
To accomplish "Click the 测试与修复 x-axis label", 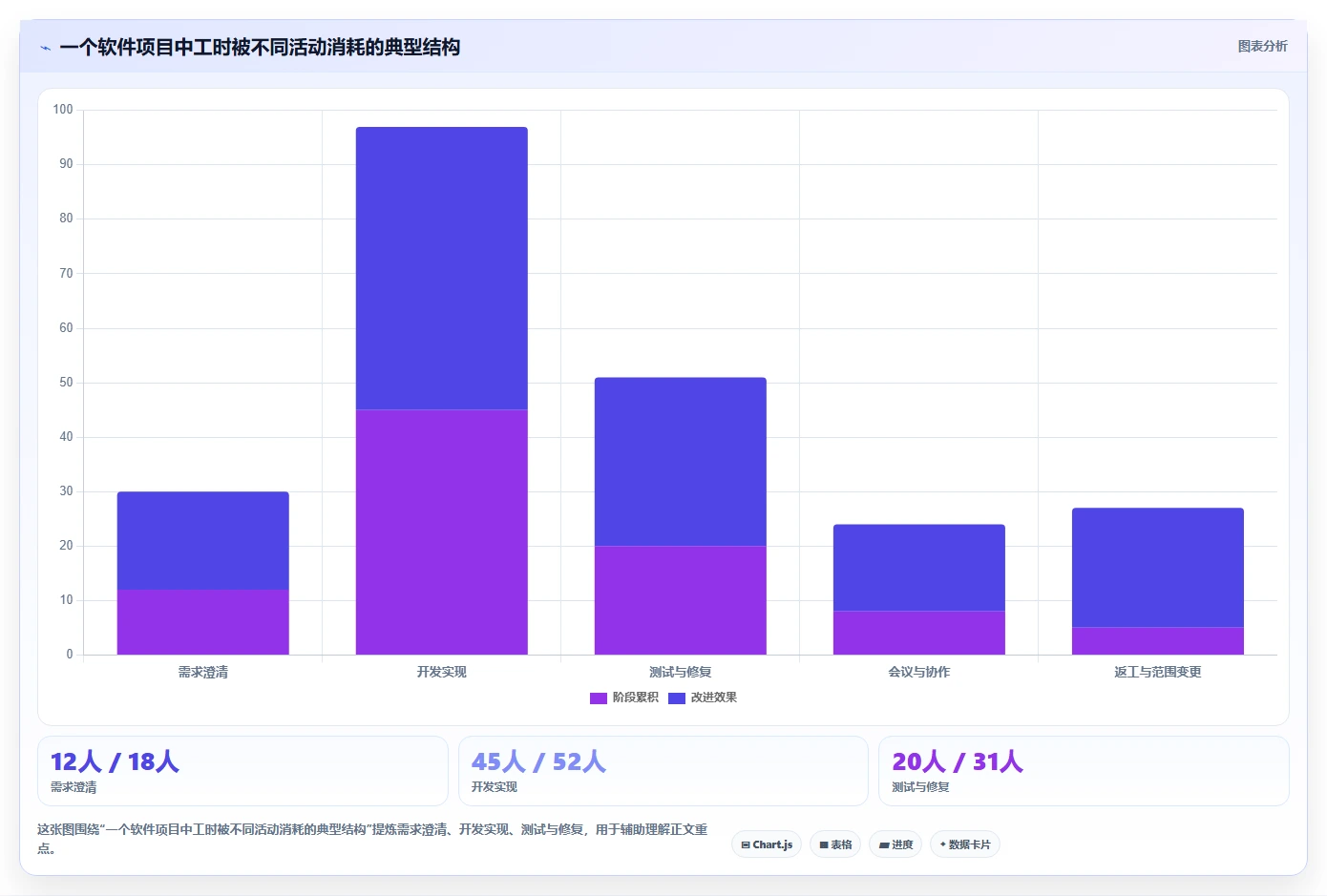I will point(681,672).
